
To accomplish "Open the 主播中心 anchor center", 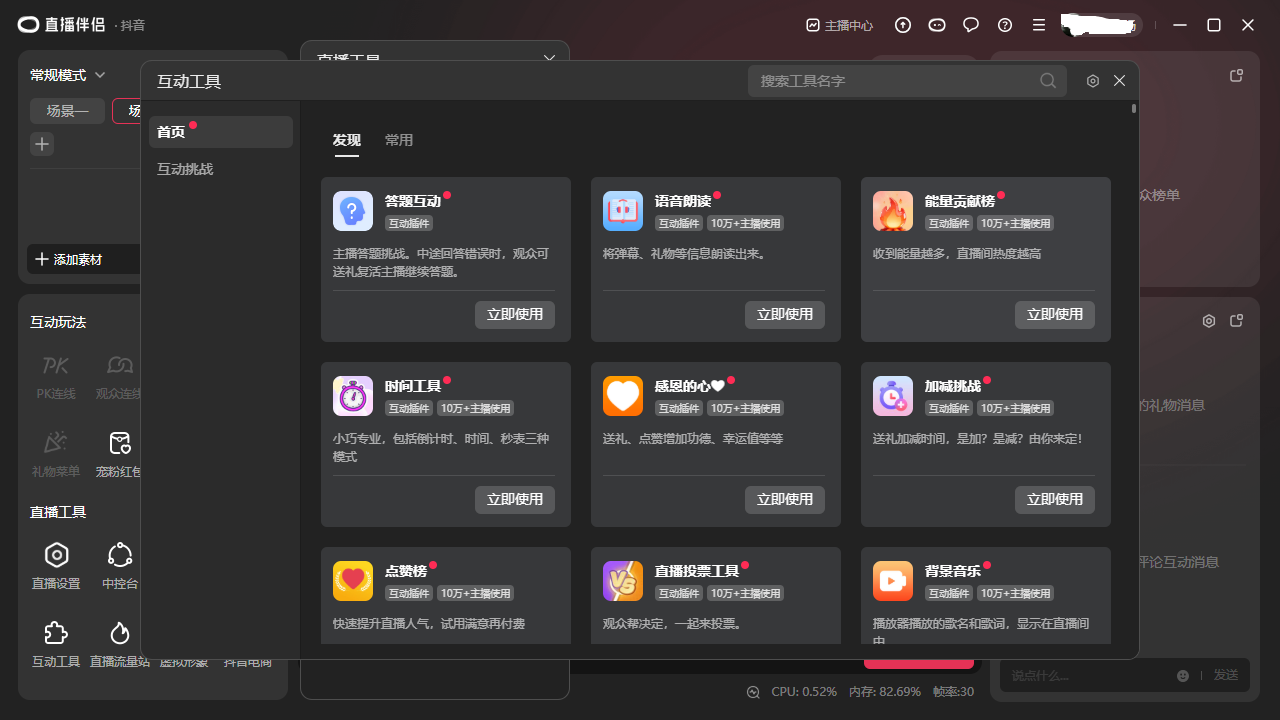I will pos(840,25).
